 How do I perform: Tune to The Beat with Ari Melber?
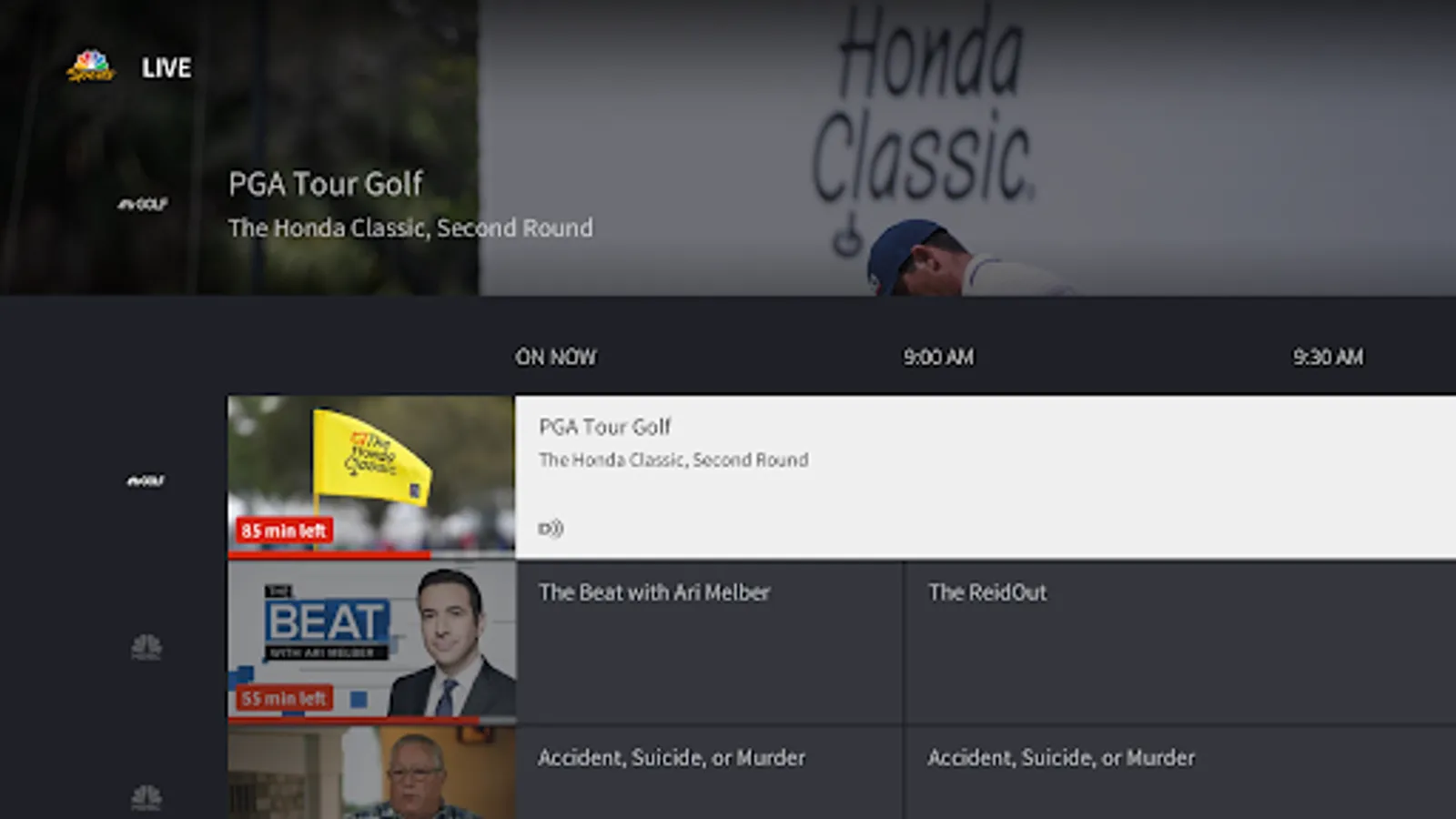tap(709, 642)
